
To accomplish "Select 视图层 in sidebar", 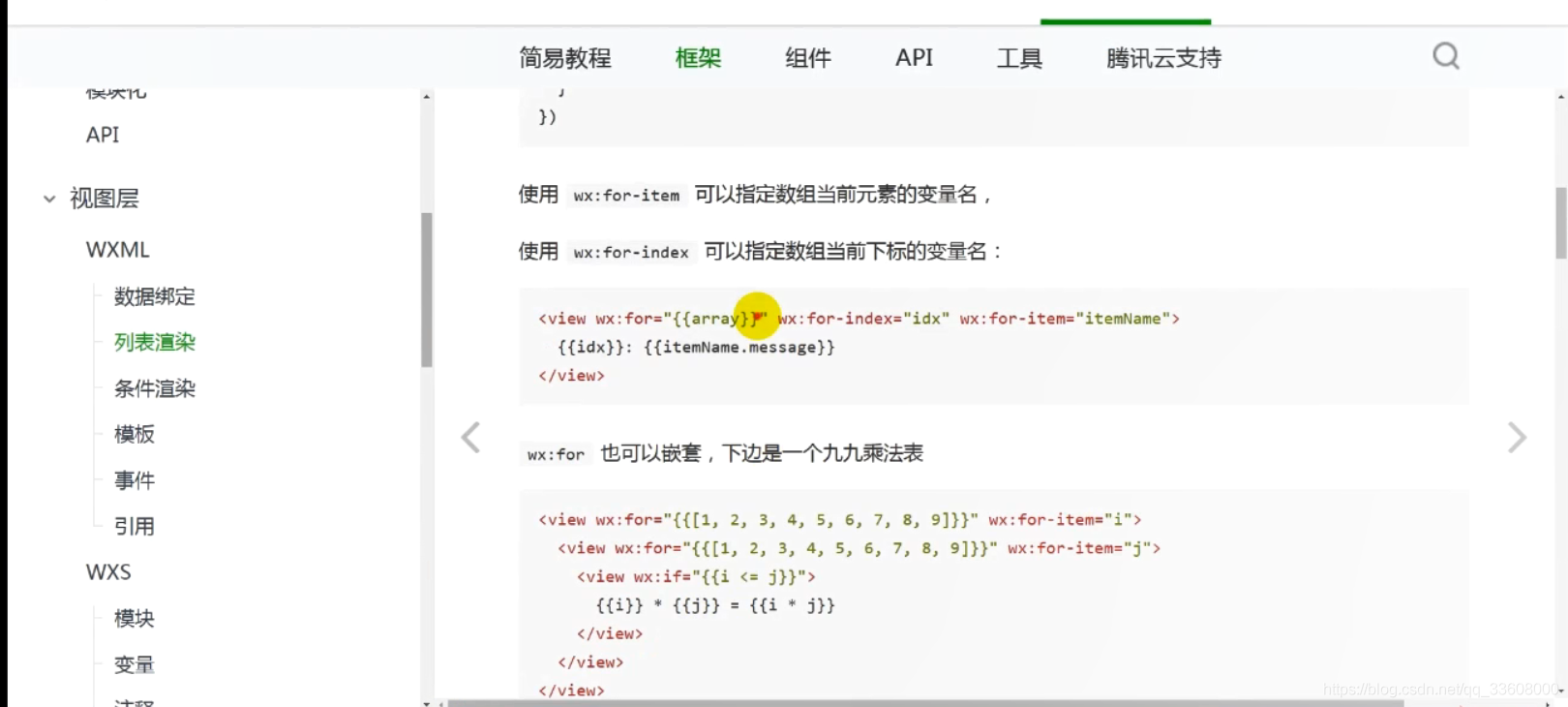I will pyautogui.click(x=105, y=199).
